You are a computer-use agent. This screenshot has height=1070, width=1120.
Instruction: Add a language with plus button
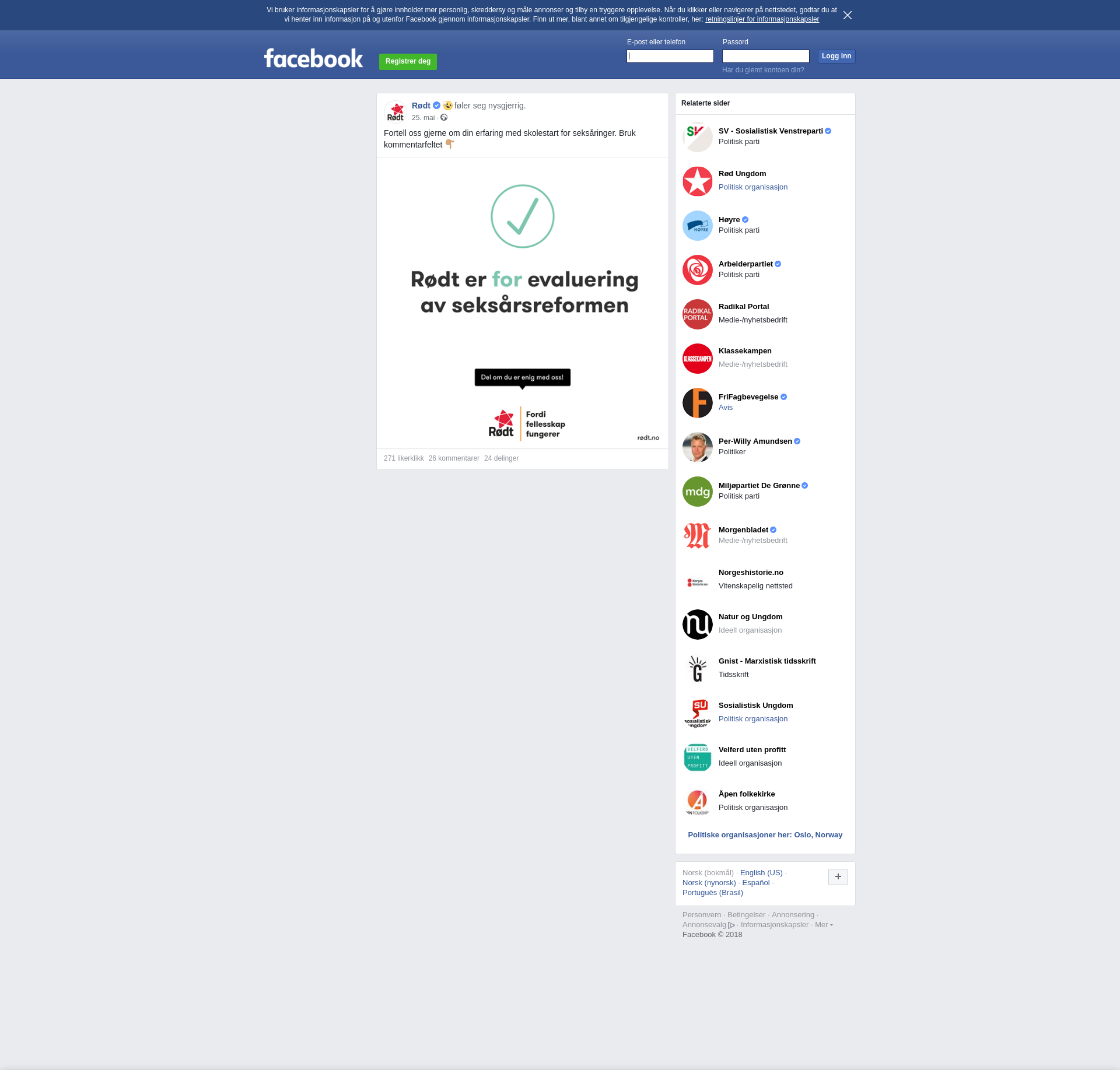[x=838, y=876]
